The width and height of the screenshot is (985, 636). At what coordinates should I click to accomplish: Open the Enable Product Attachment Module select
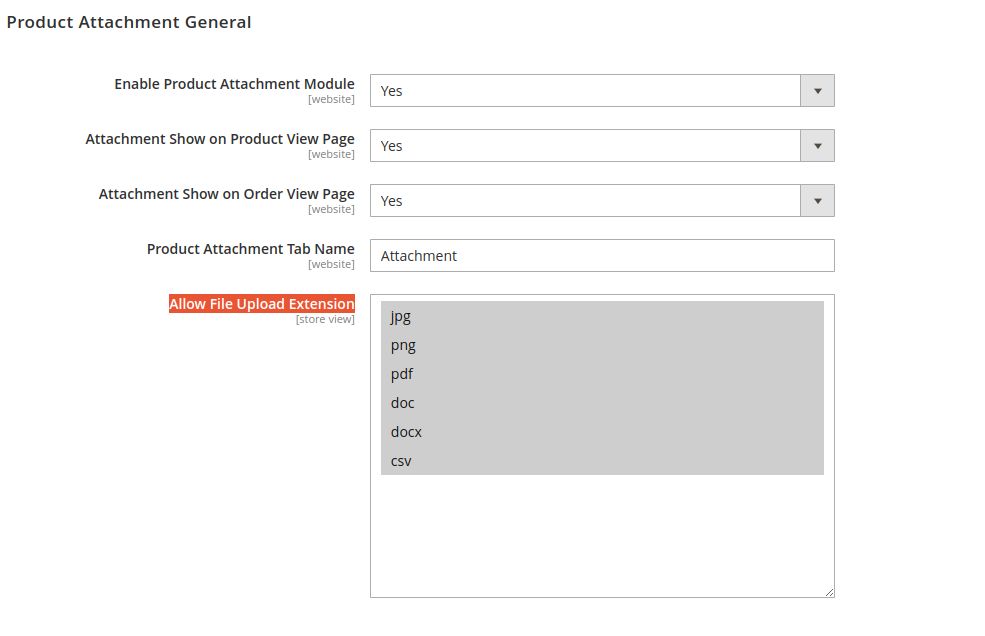tap(602, 90)
